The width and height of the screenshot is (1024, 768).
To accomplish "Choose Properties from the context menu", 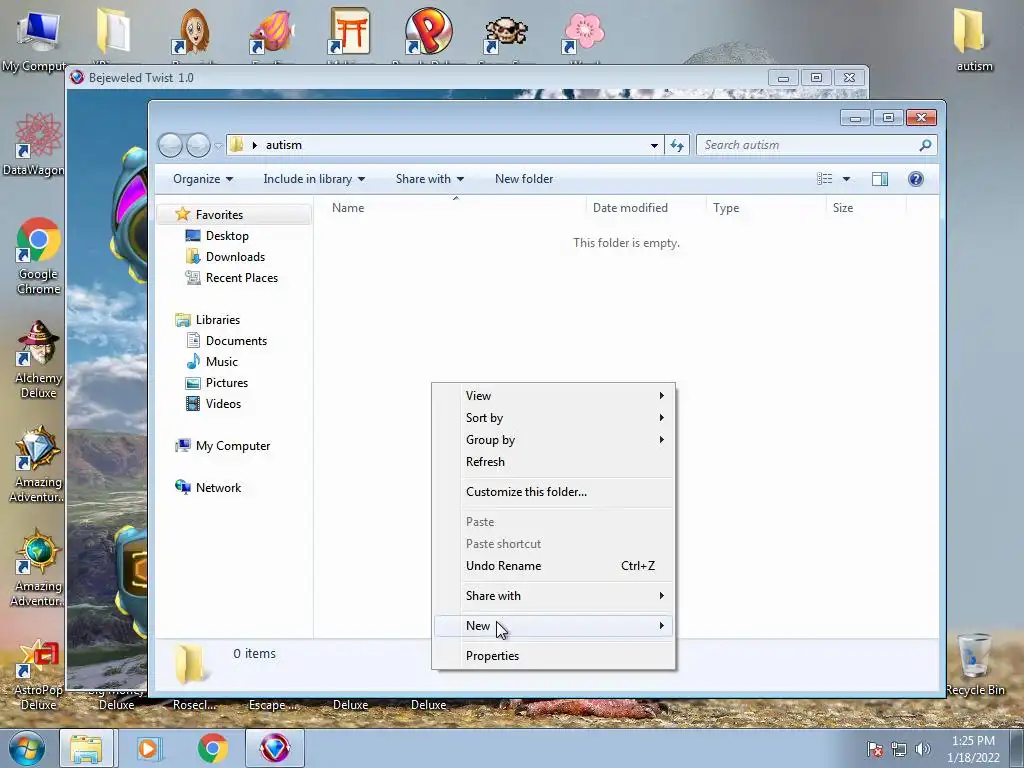I will (554, 656).
